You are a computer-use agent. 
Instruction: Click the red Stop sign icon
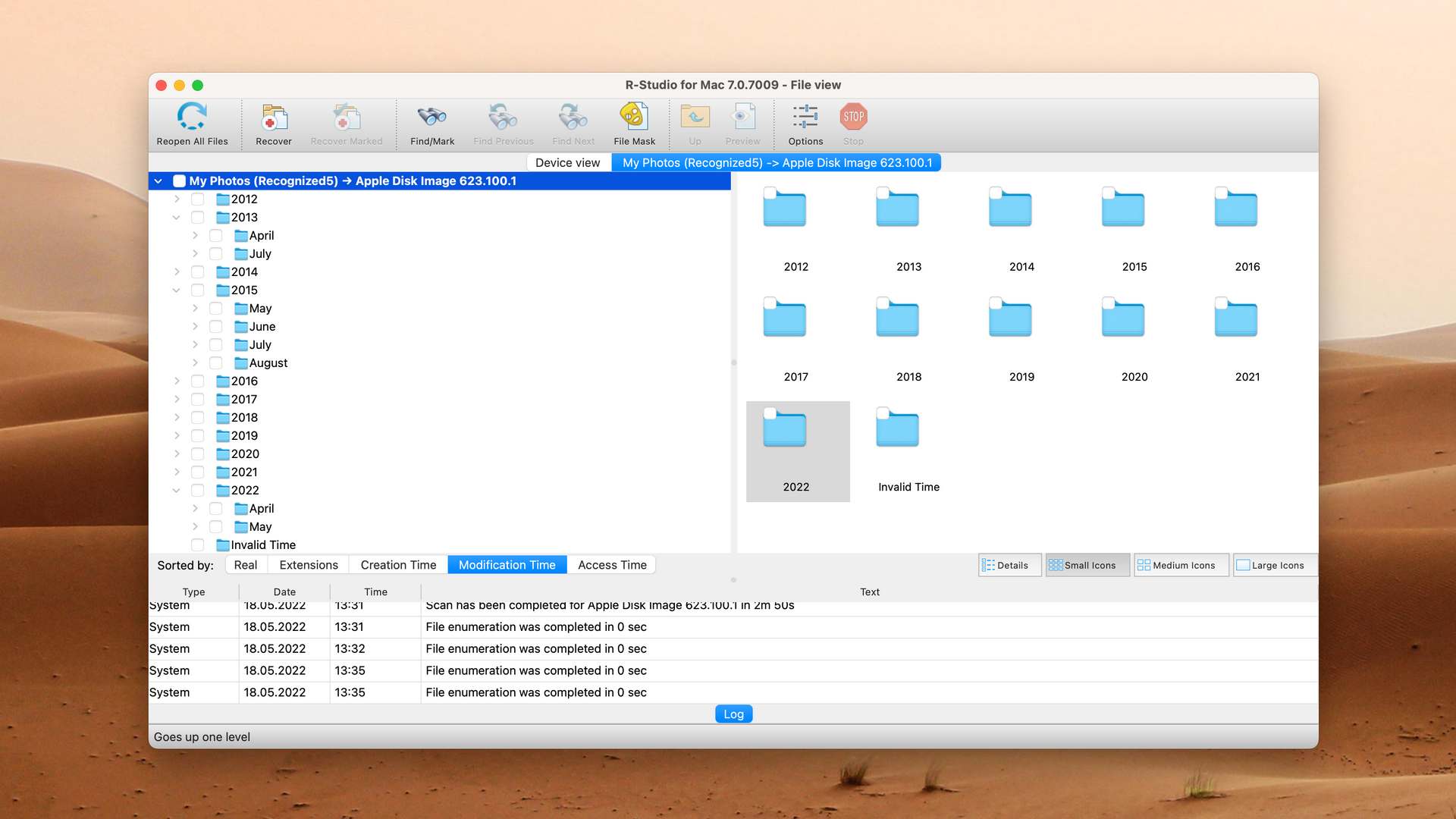pyautogui.click(x=853, y=117)
